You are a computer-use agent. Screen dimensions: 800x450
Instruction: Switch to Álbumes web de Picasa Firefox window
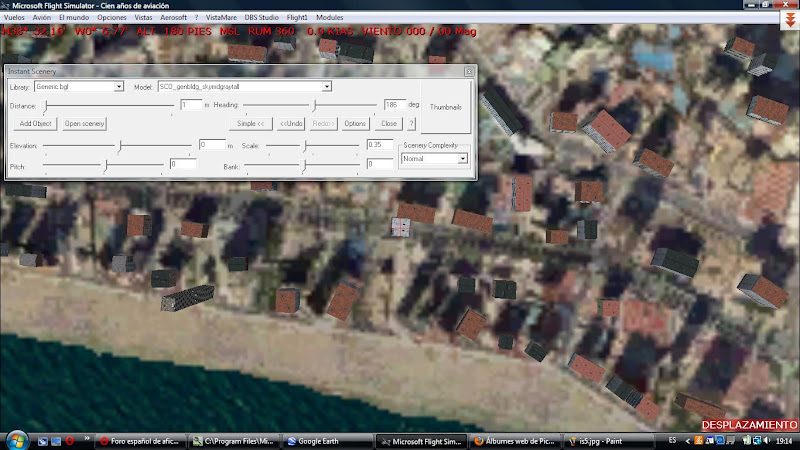pos(514,441)
